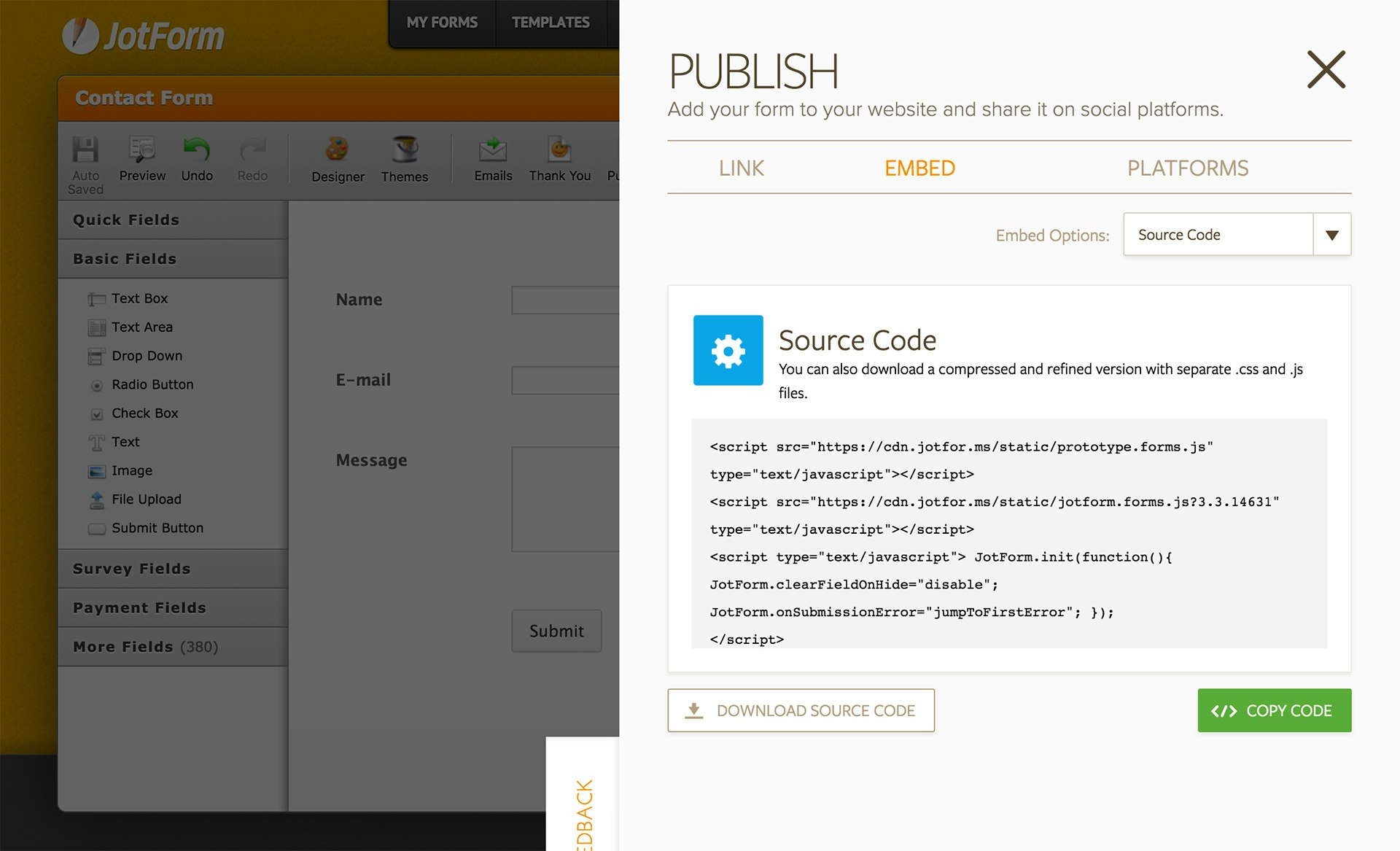Open the Embed Options dropdown arrow
1400x851 pixels.
click(1331, 235)
